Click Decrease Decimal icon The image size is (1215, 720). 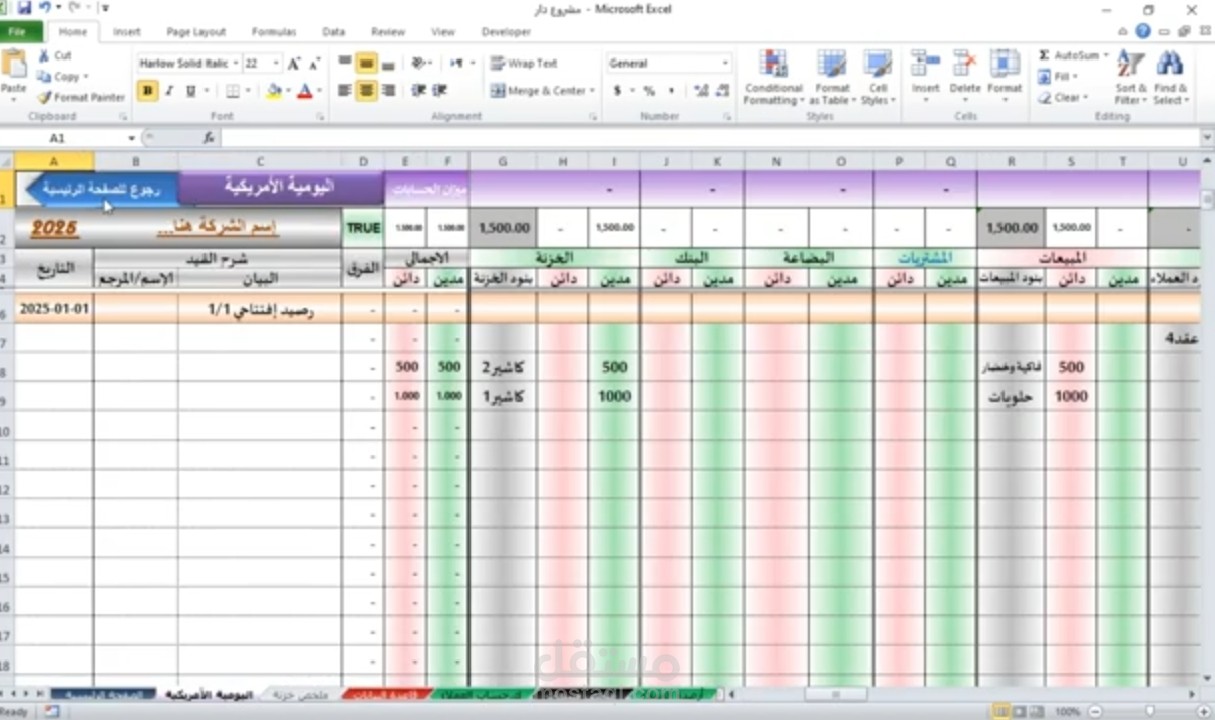click(x=721, y=91)
